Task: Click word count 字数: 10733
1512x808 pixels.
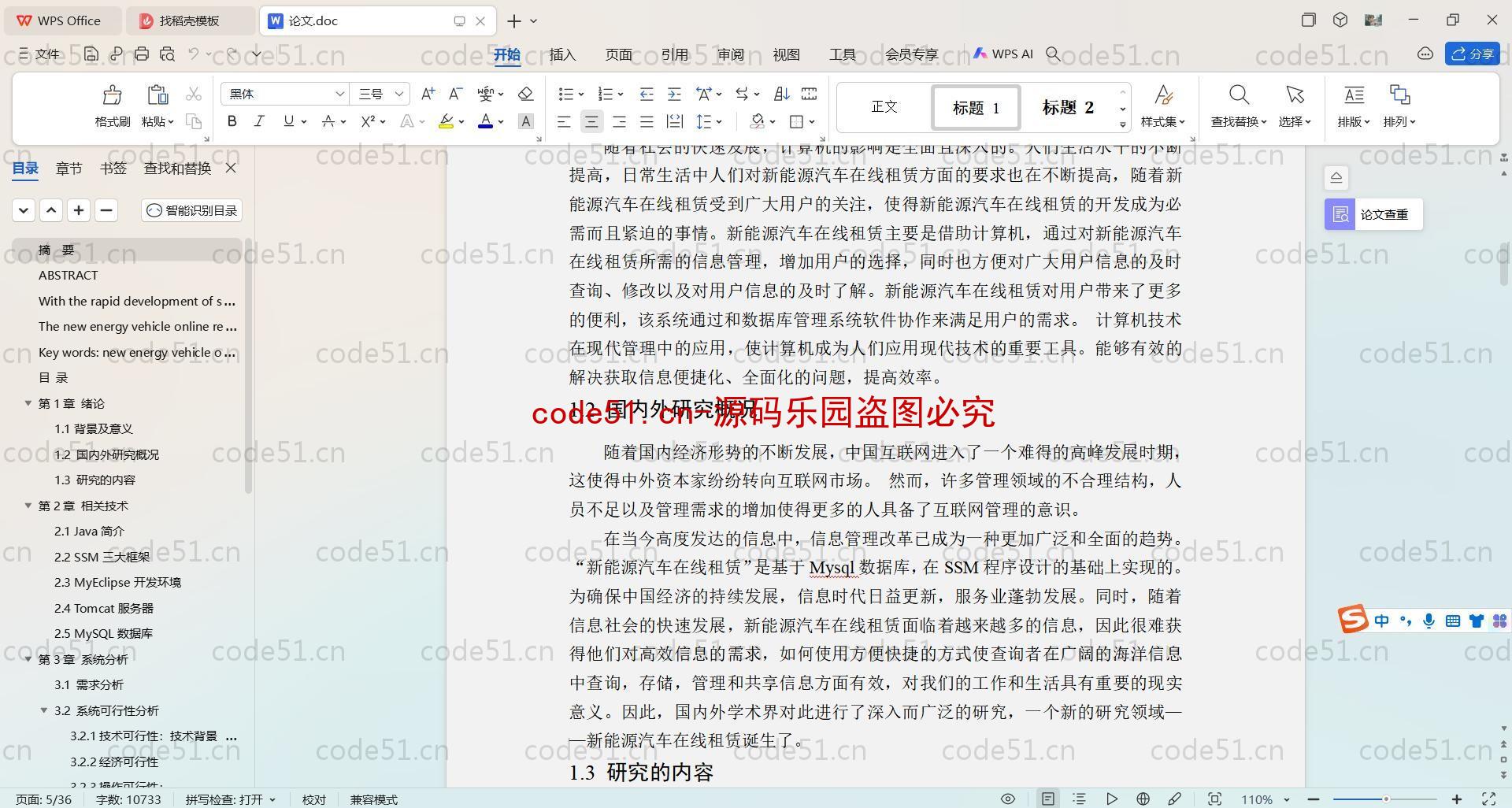Action: click(x=128, y=799)
